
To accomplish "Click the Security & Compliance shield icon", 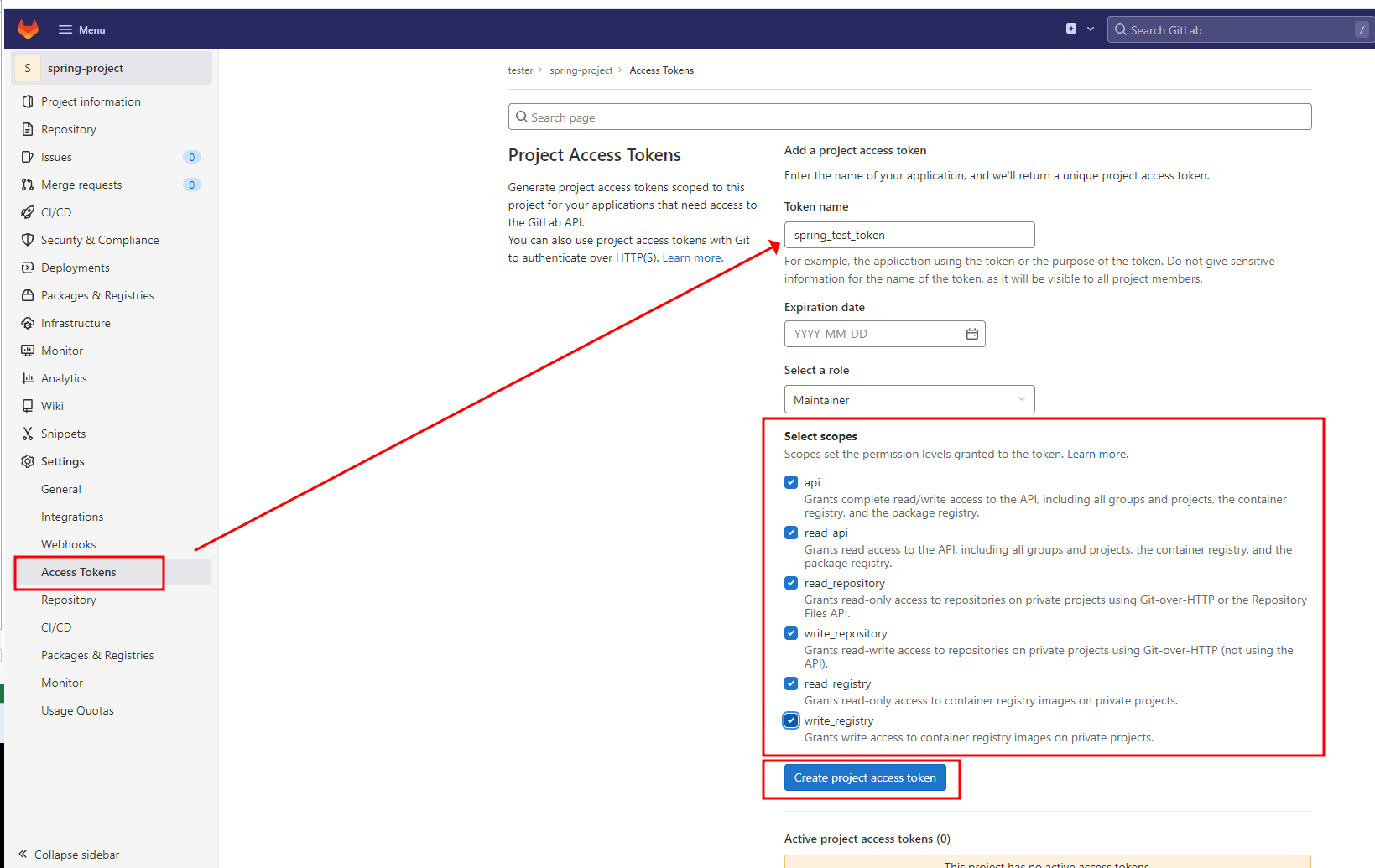I will click(x=28, y=240).
